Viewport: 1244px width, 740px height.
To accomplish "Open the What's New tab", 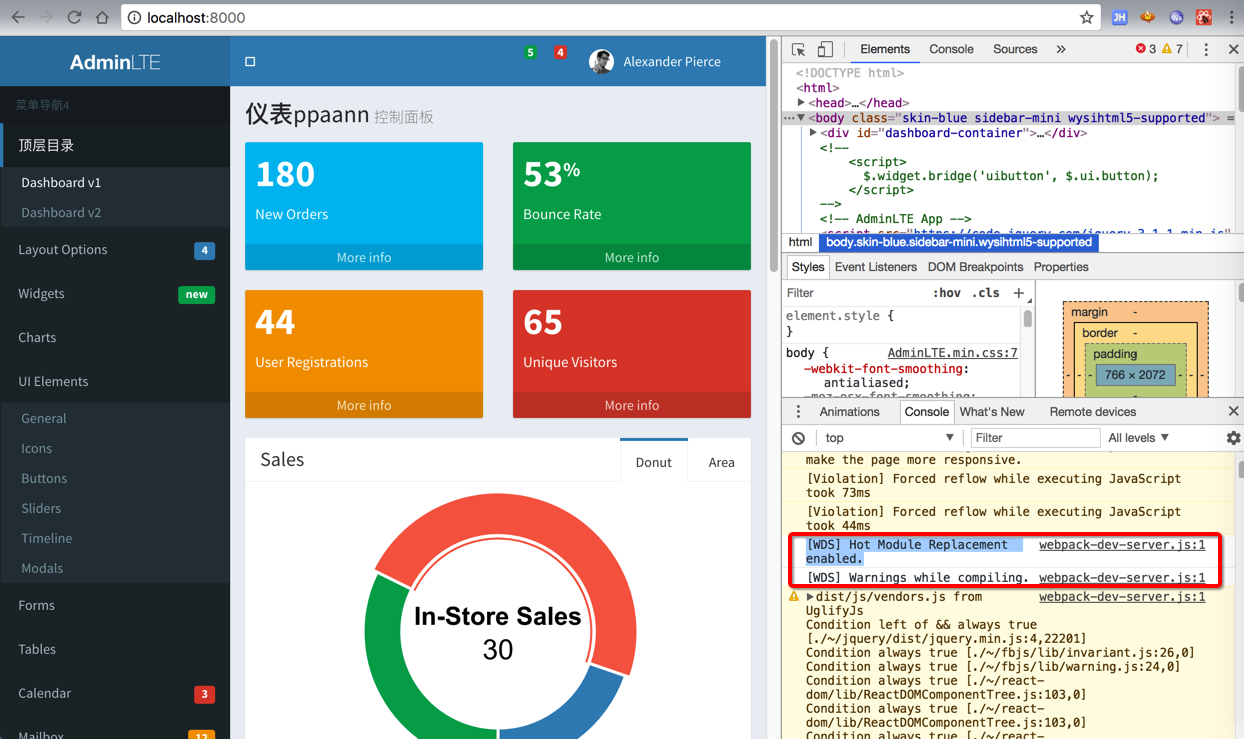I will (x=992, y=412).
